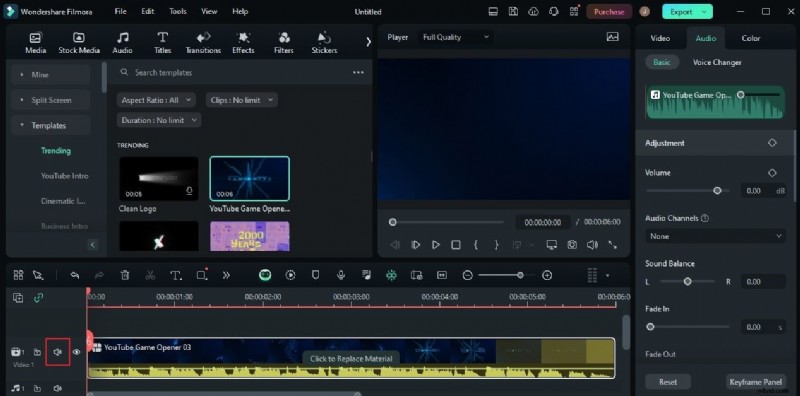Open the Audio library tab

point(122,43)
